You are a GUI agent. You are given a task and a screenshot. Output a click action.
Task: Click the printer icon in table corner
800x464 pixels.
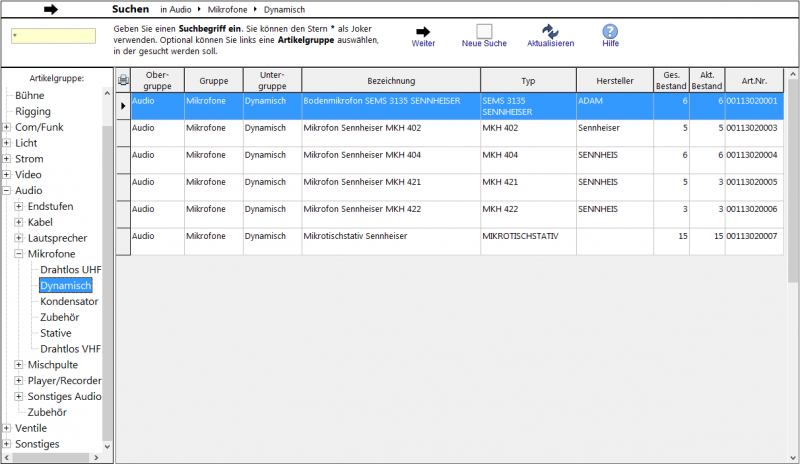pos(123,80)
